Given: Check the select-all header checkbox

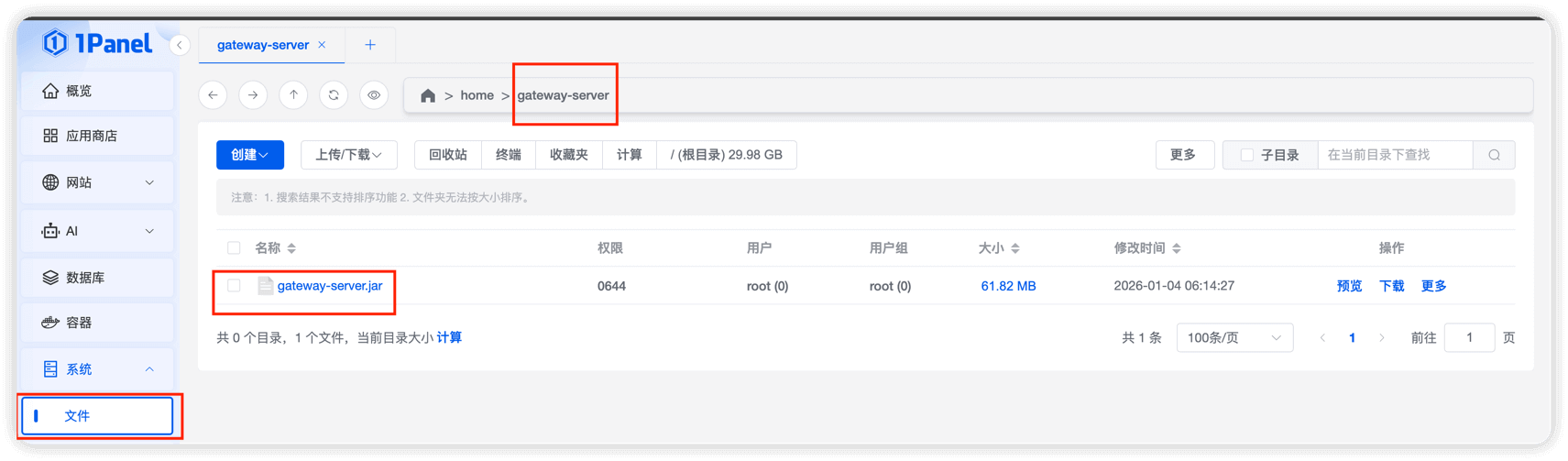Looking at the screenshot, I should click(x=235, y=248).
